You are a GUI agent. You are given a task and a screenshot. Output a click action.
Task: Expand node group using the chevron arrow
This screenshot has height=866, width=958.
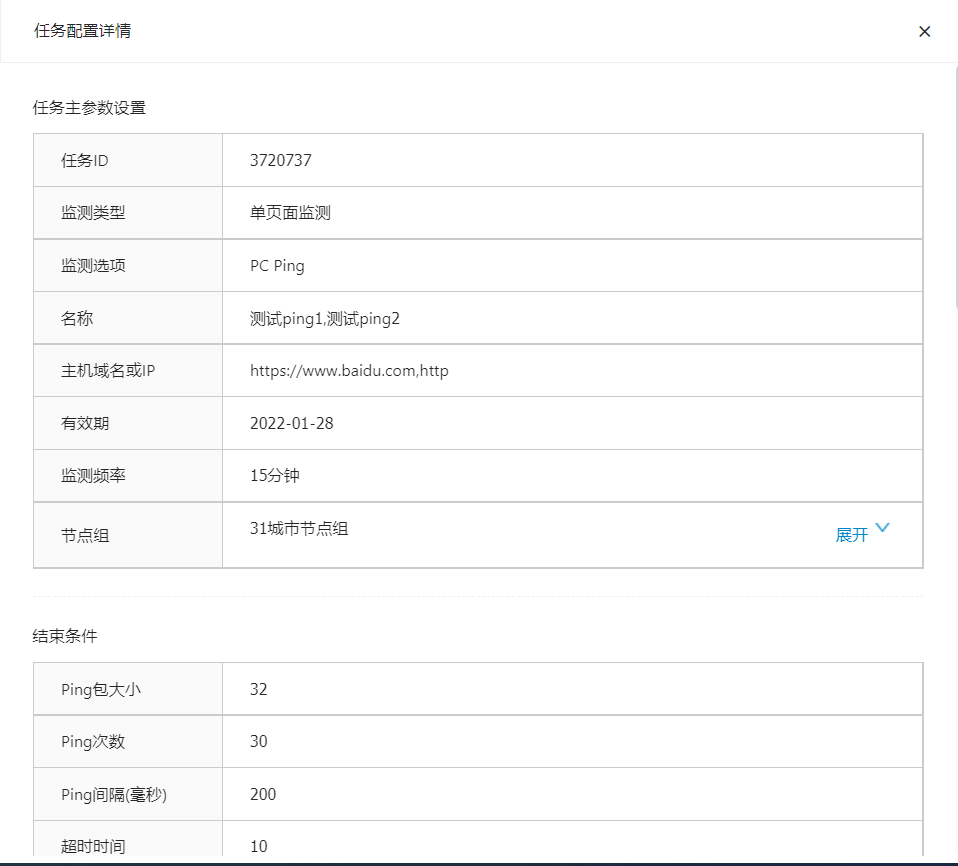tap(882, 529)
